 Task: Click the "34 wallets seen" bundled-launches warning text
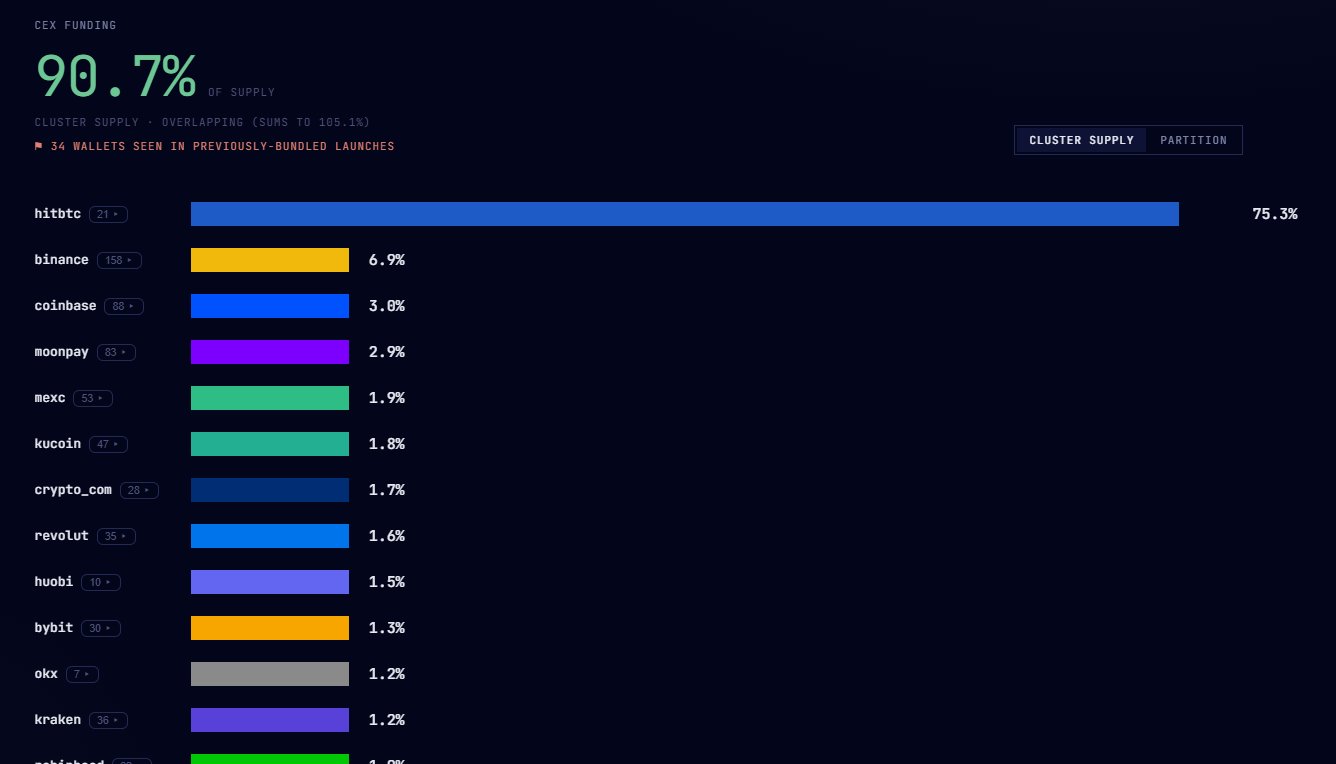pyautogui.click(x=222, y=146)
